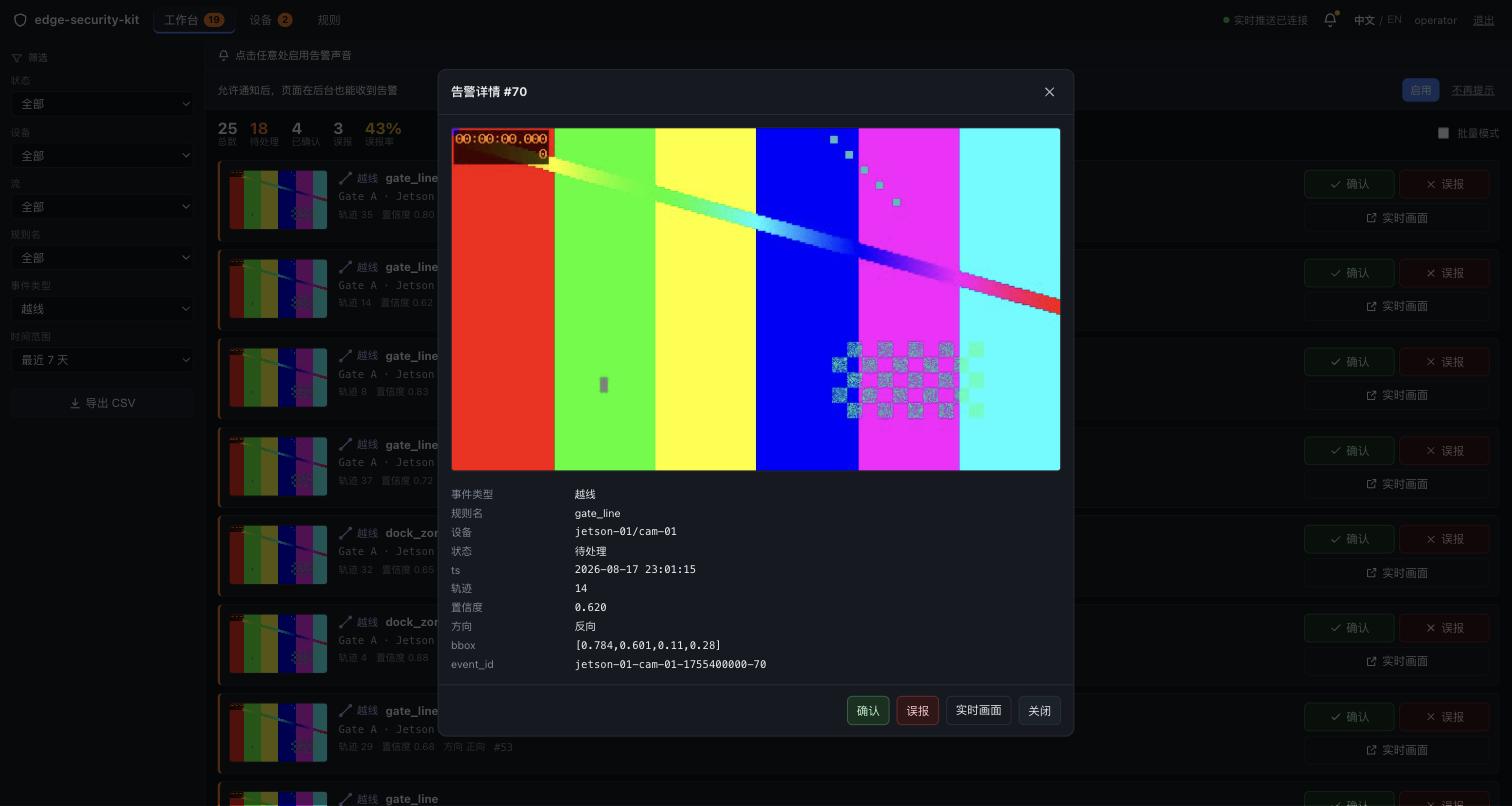Switch the language to EN
This screenshot has height=806, width=1512.
[1394, 20]
